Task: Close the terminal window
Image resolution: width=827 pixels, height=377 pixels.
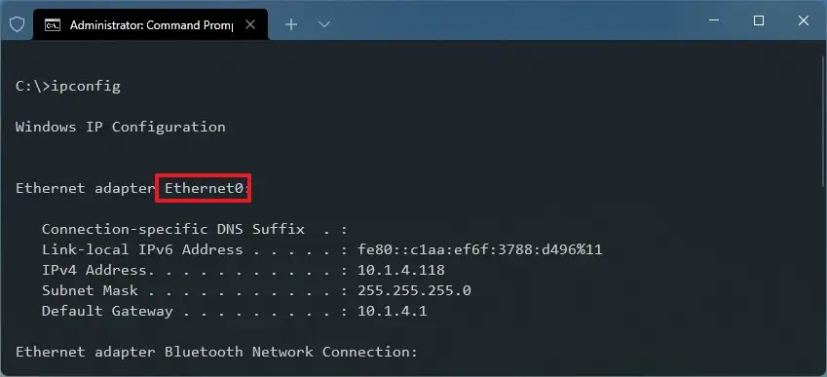Action: (x=803, y=21)
